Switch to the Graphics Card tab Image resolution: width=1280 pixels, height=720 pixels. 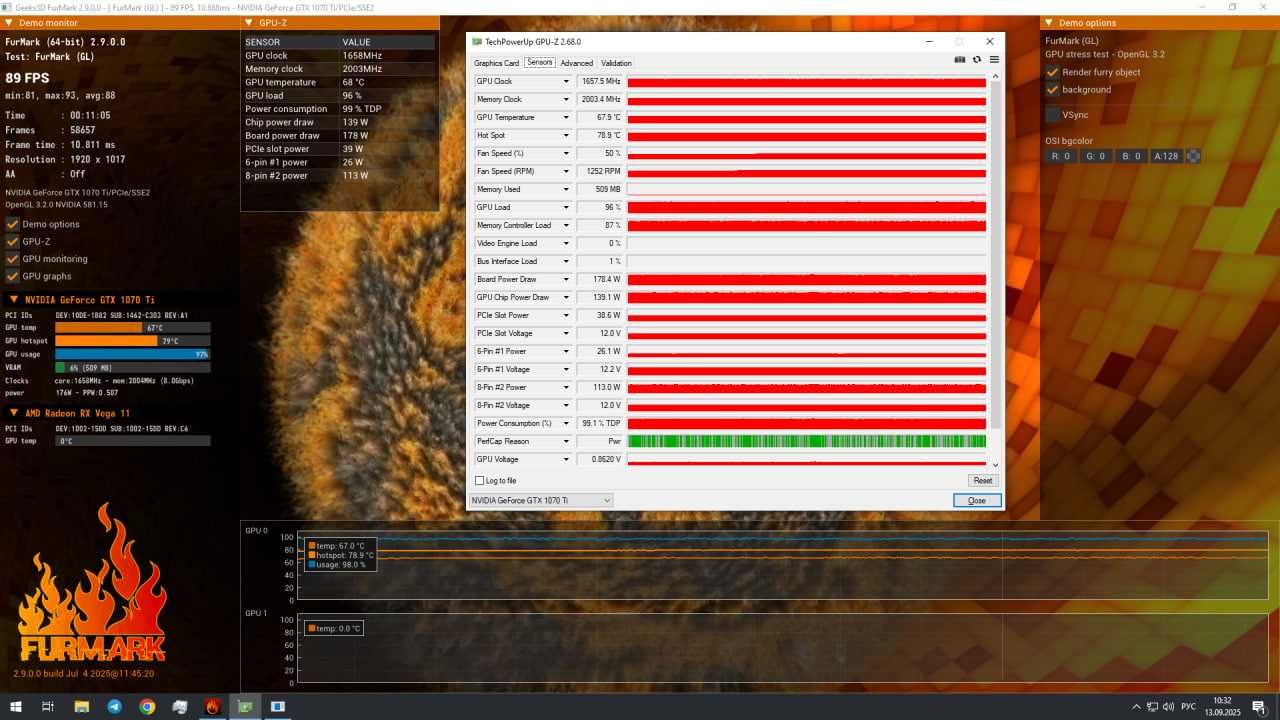click(496, 63)
